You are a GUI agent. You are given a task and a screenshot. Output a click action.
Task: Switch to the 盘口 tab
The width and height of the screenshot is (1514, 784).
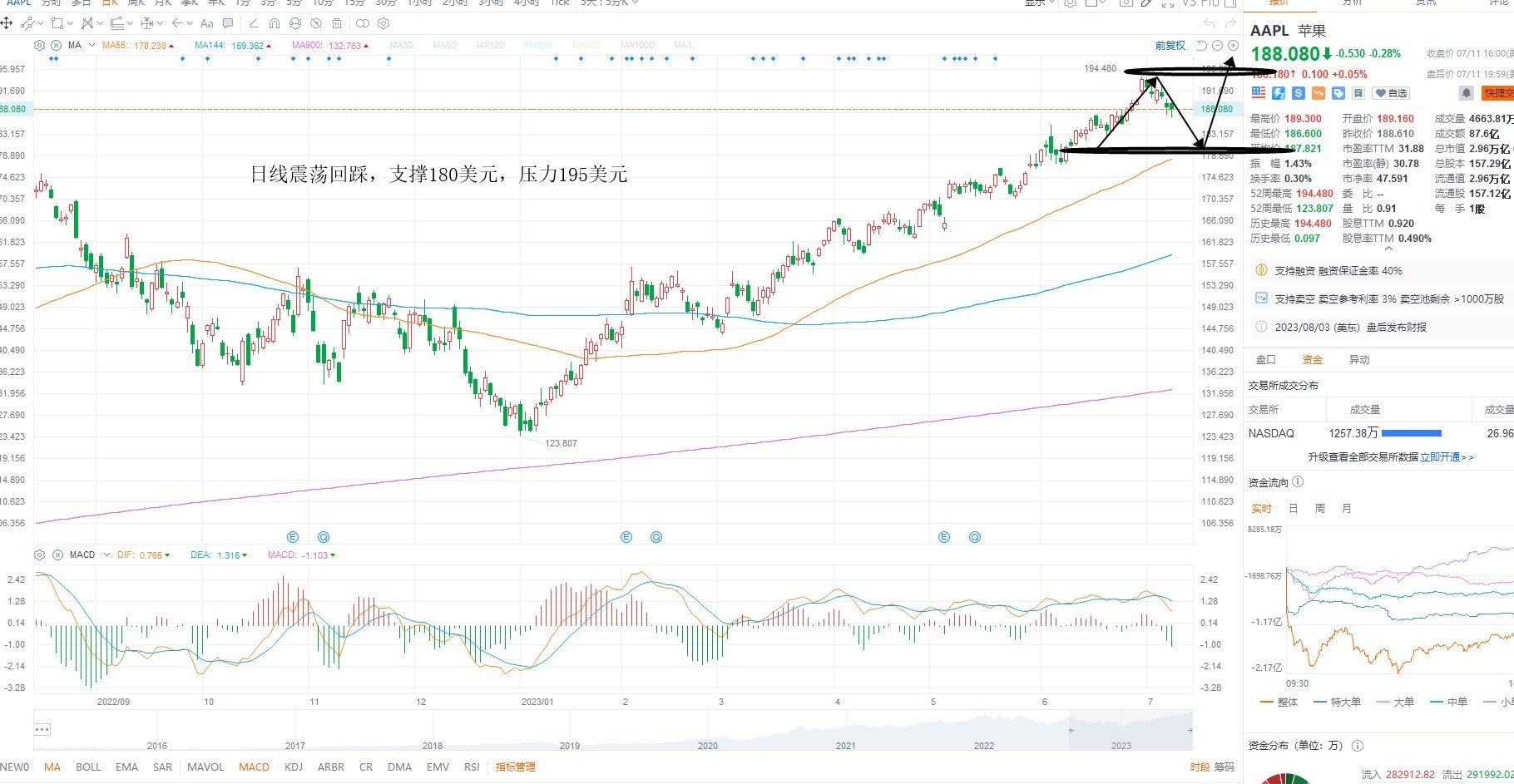point(1265,360)
